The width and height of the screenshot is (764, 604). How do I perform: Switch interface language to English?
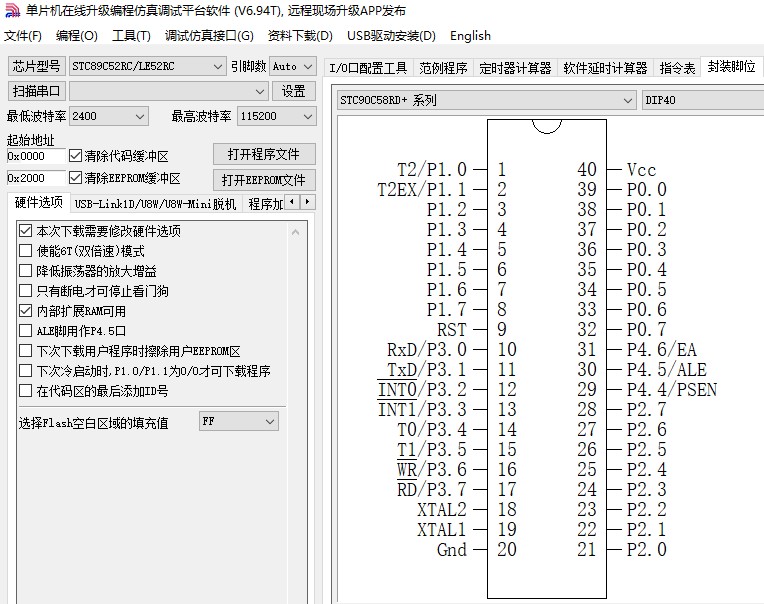click(x=470, y=36)
